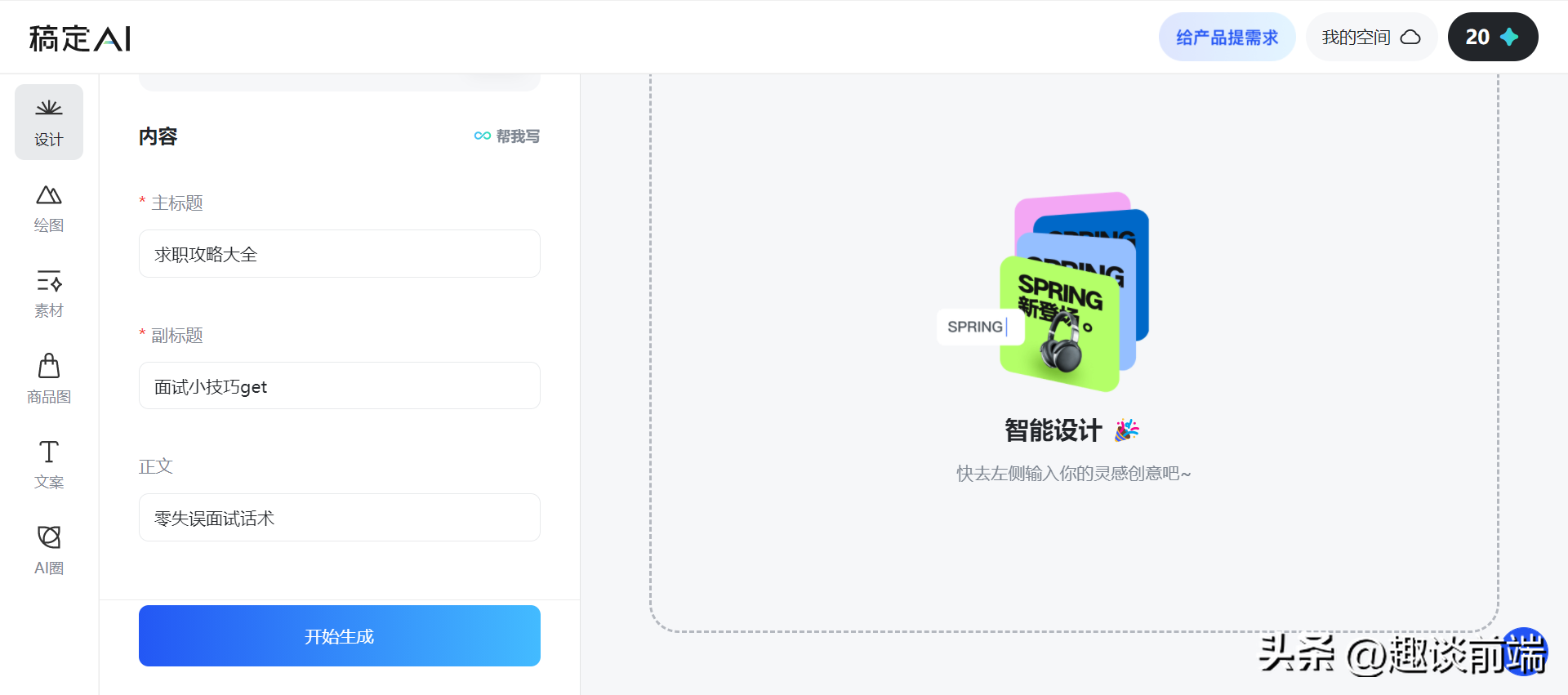Click the 20 credits balance button

[x=1493, y=37]
